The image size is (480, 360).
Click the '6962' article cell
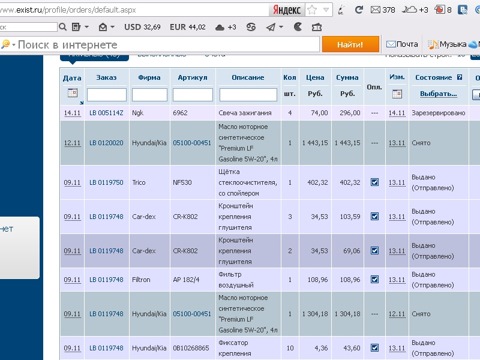[180, 113]
